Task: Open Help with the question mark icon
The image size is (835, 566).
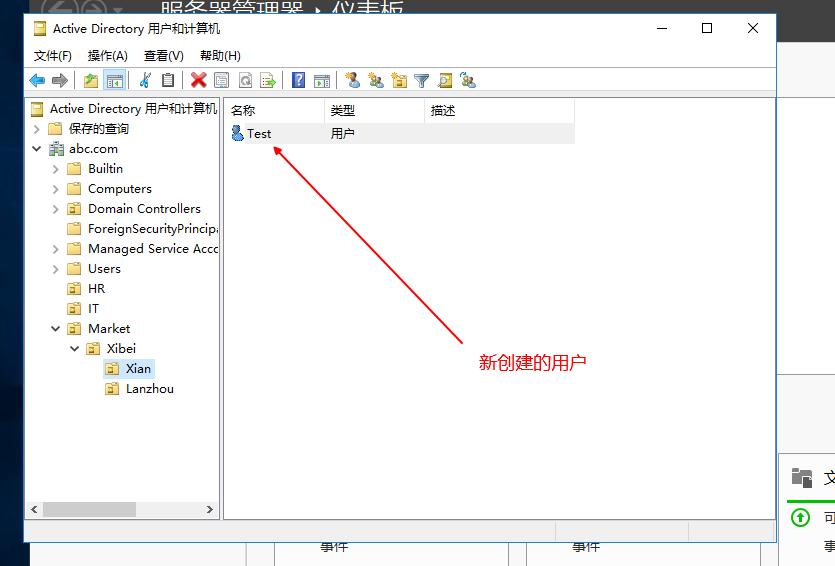Action: click(298, 80)
